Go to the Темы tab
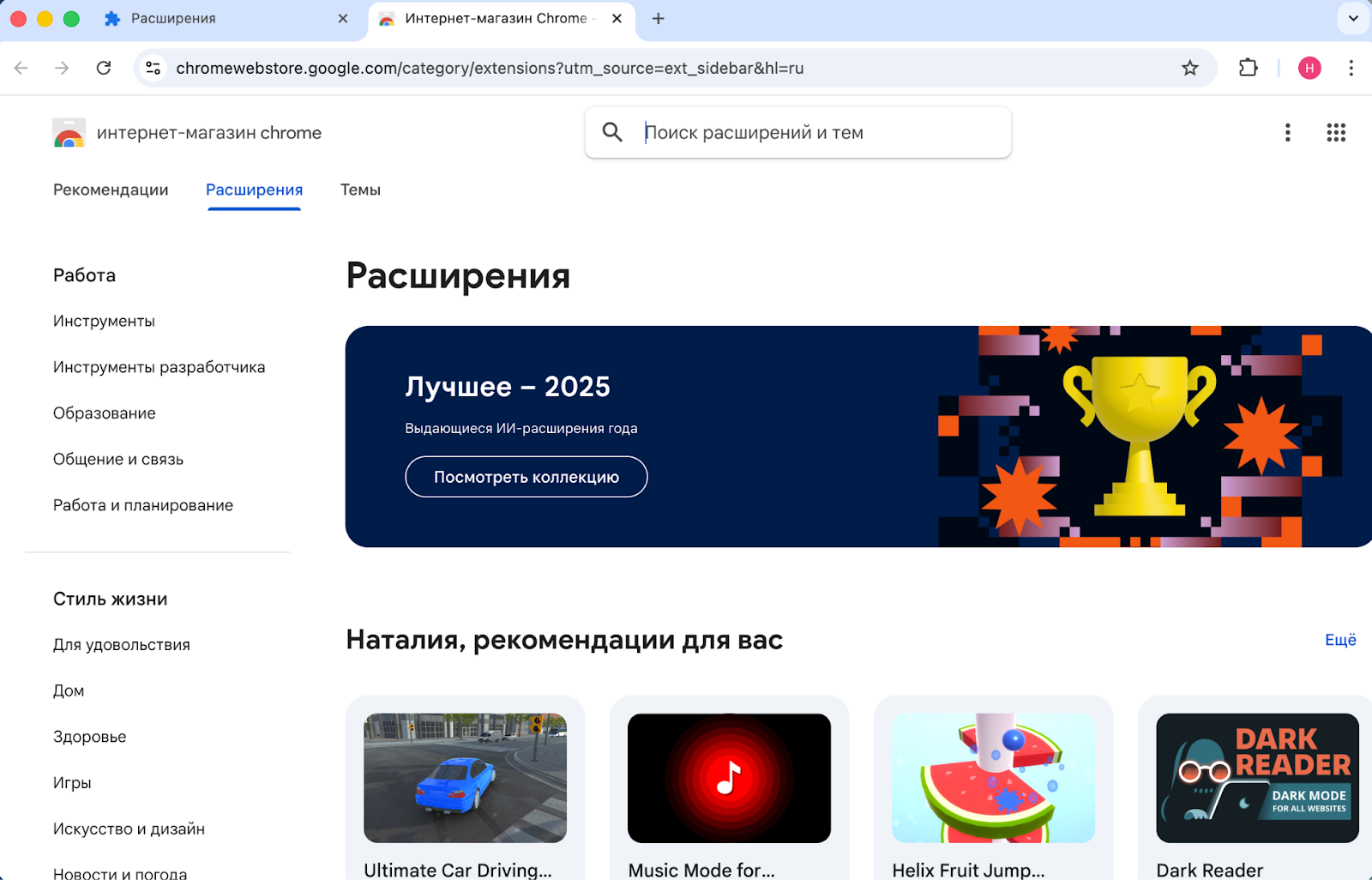 click(x=360, y=190)
